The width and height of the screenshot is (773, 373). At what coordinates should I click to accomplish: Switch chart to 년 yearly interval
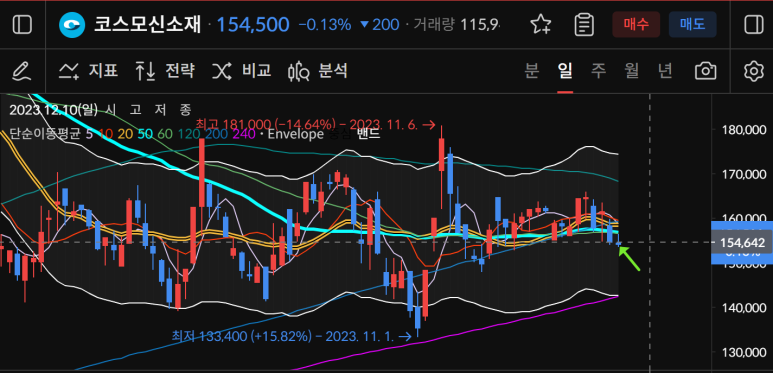665,71
